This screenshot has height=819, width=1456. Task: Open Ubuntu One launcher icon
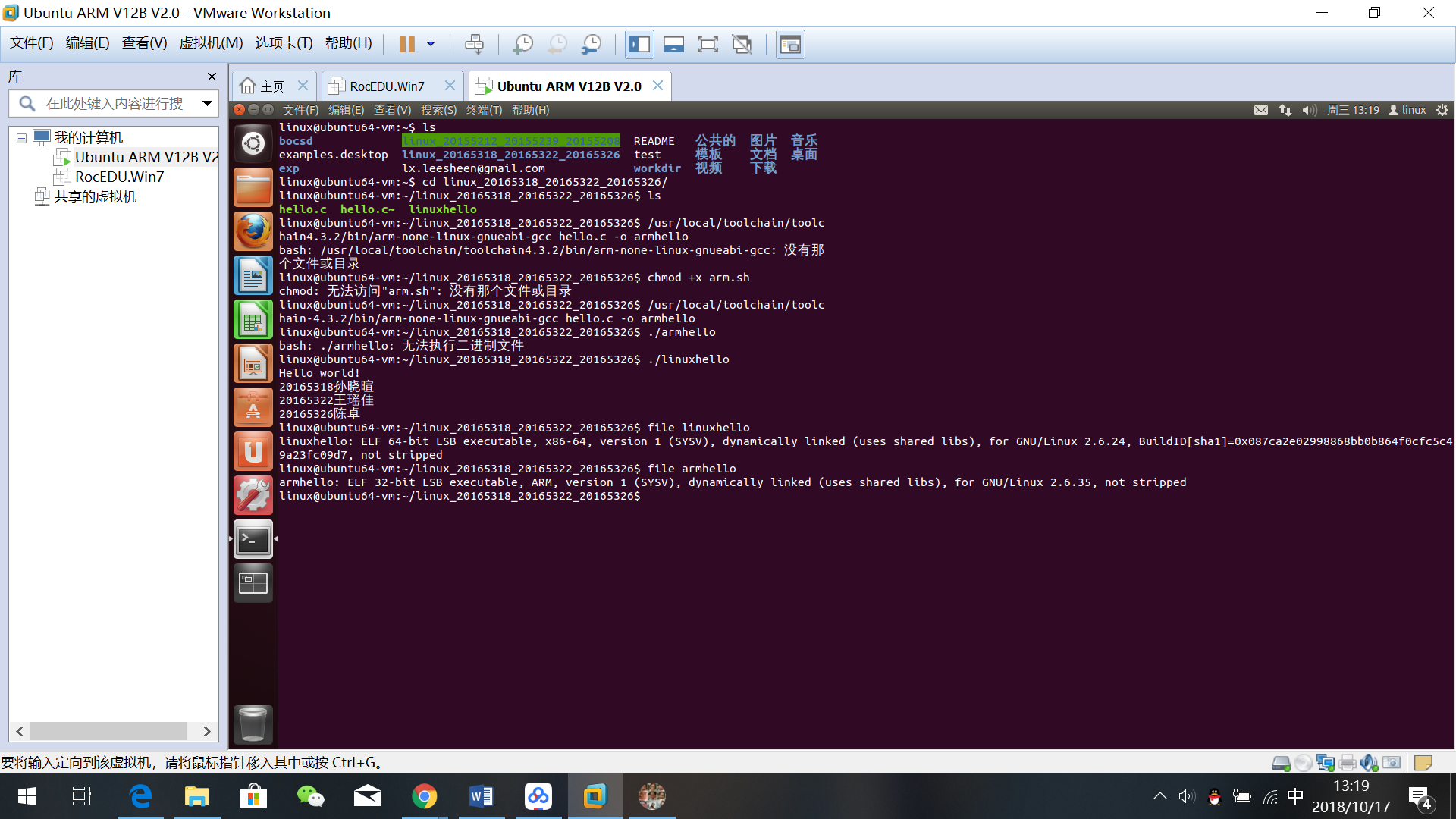(x=253, y=451)
